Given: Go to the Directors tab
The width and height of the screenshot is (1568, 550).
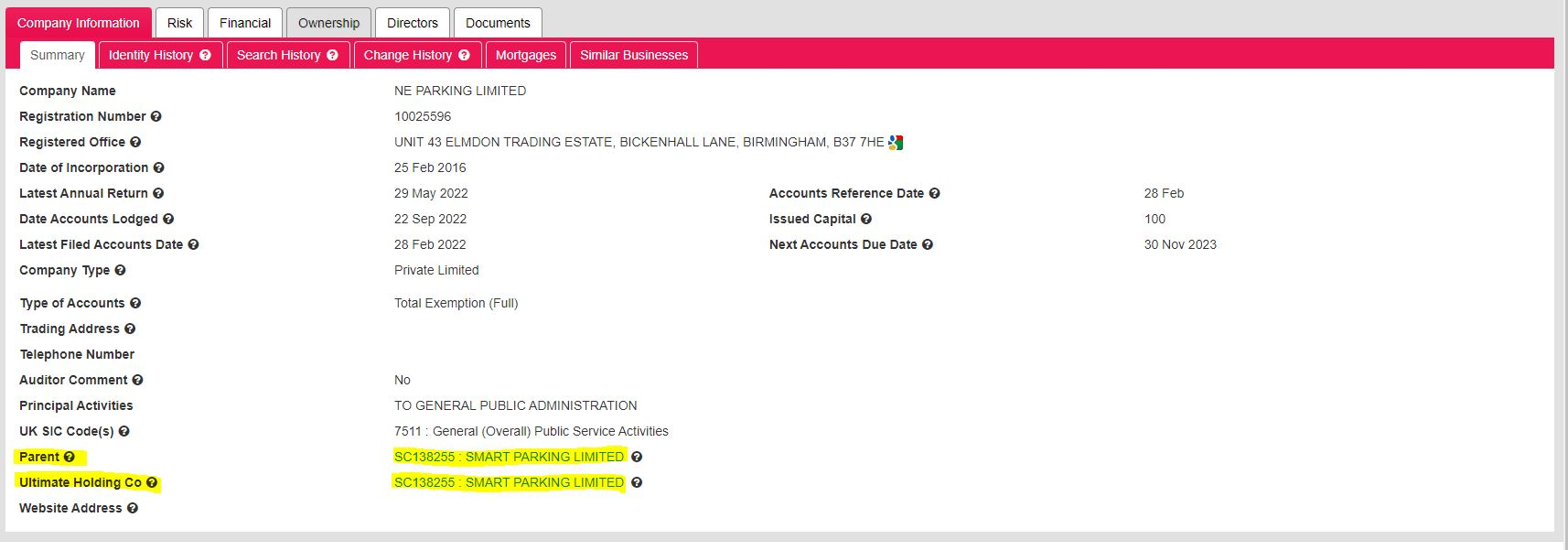Looking at the screenshot, I should (x=413, y=23).
